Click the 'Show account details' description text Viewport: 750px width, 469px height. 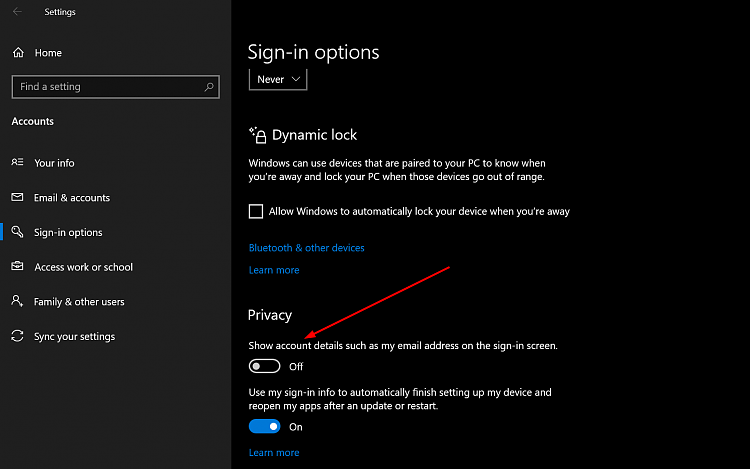tap(403, 346)
